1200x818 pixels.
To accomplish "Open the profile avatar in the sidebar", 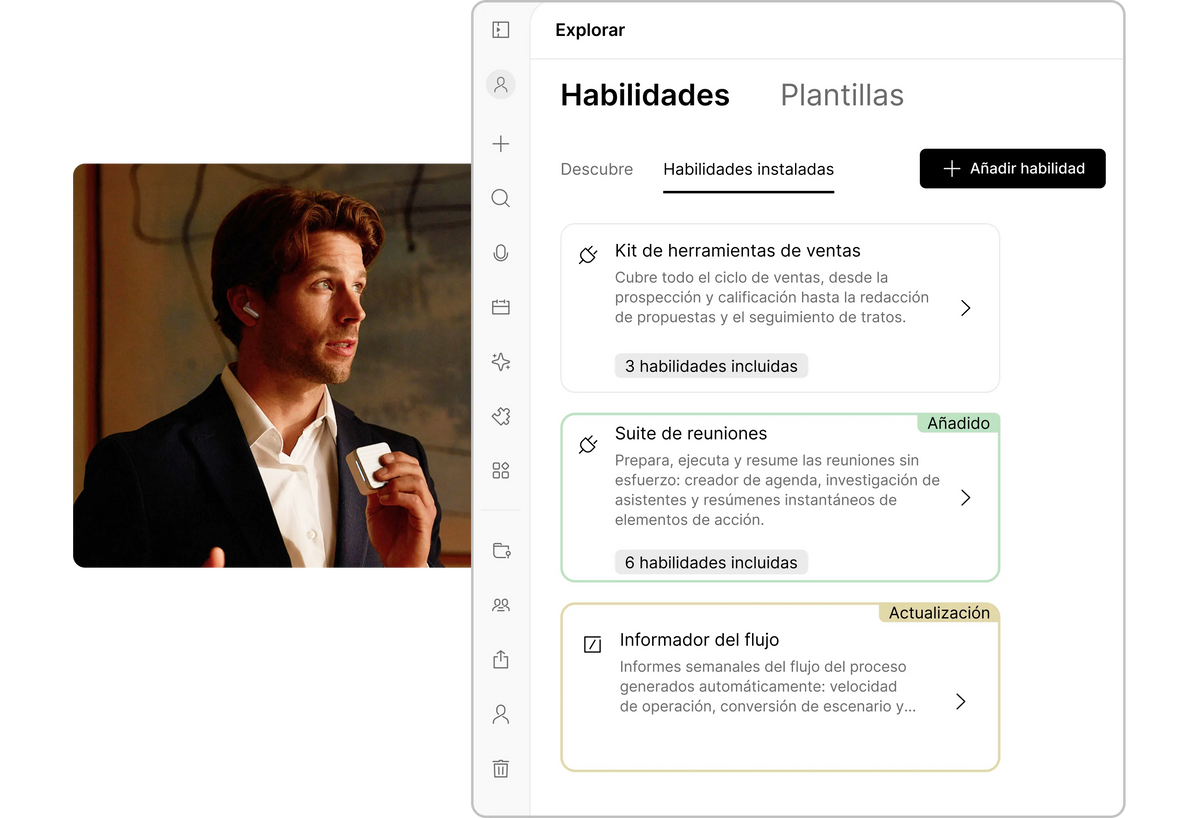I will (501, 84).
